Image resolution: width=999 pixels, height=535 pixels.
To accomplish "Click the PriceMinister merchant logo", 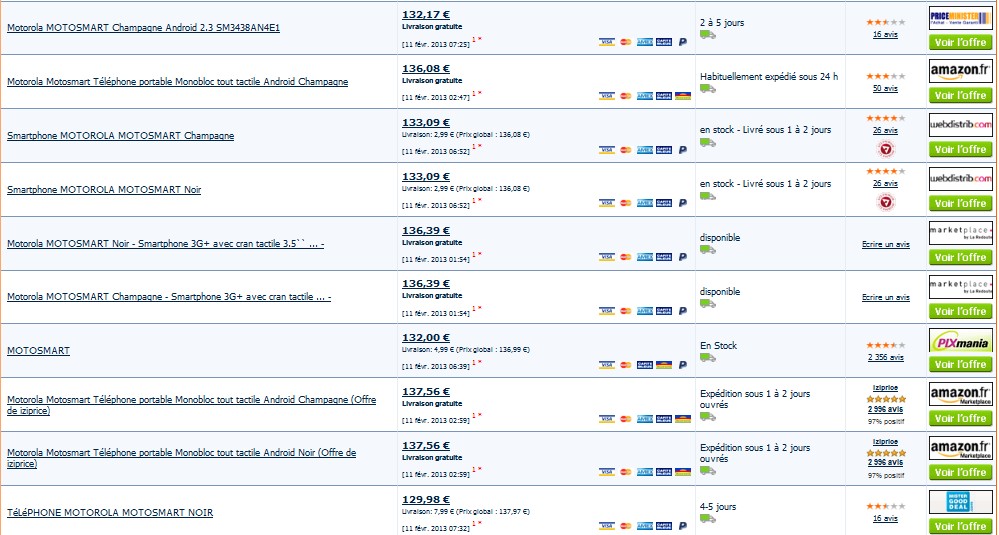I will (960, 17).
